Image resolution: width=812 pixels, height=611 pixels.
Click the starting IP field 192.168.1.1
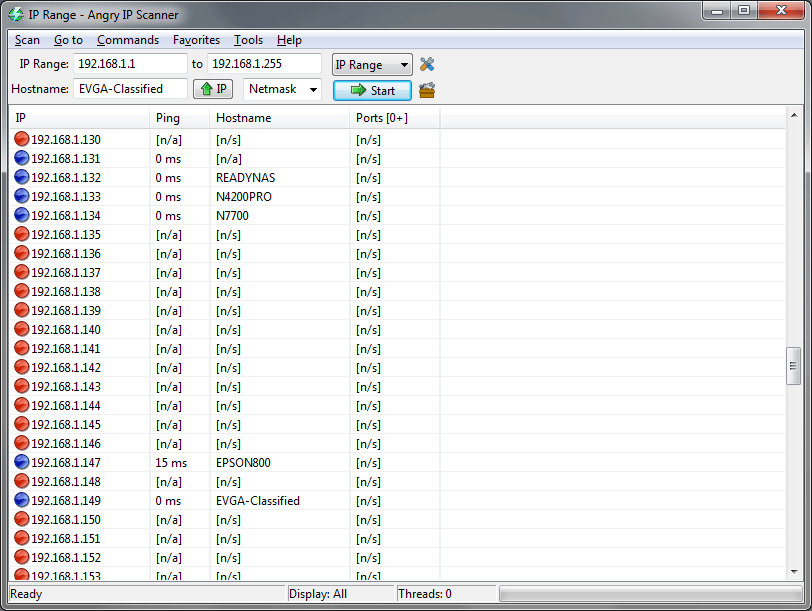click(130, 64)
